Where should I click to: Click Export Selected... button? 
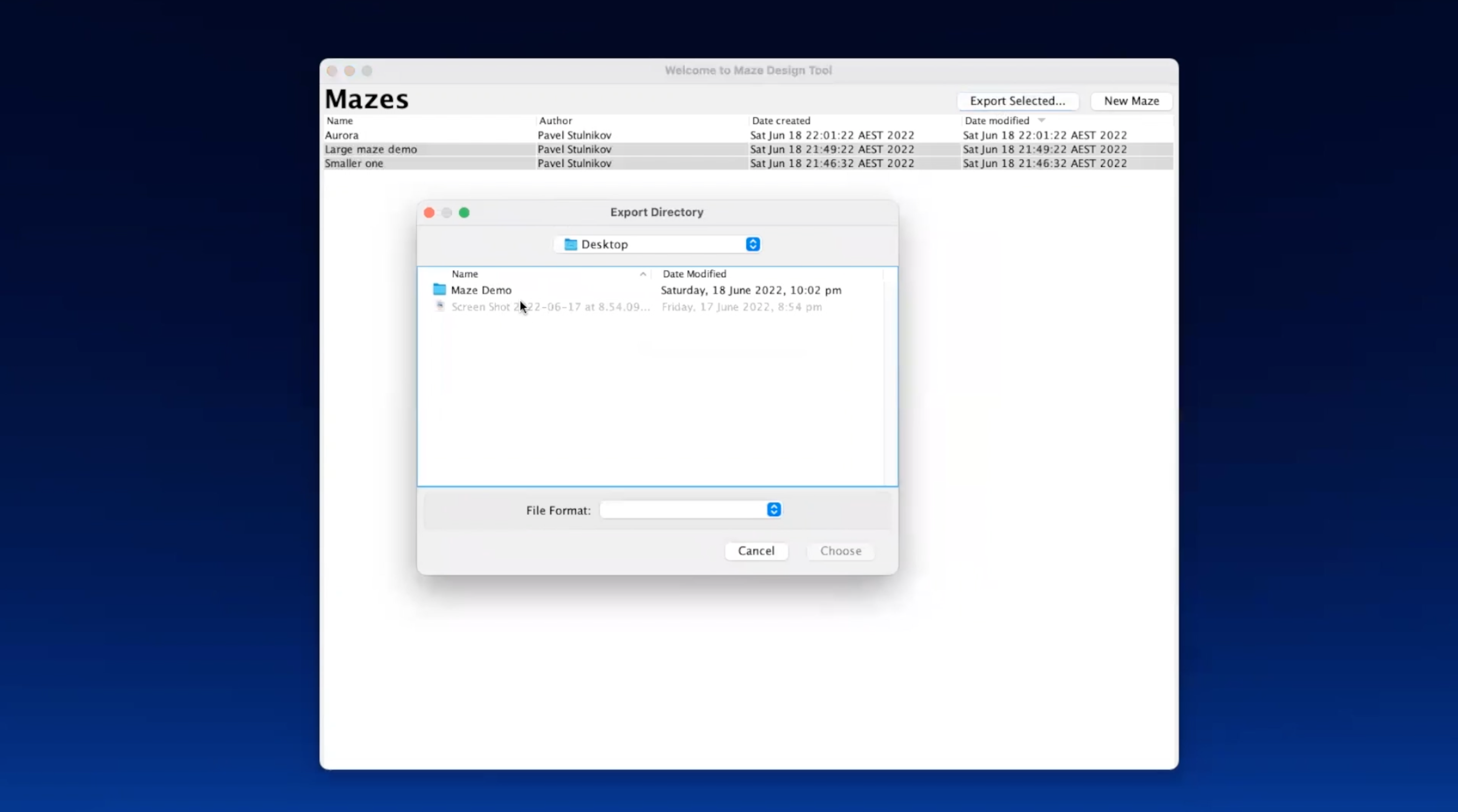click(x=1017, y=101)
